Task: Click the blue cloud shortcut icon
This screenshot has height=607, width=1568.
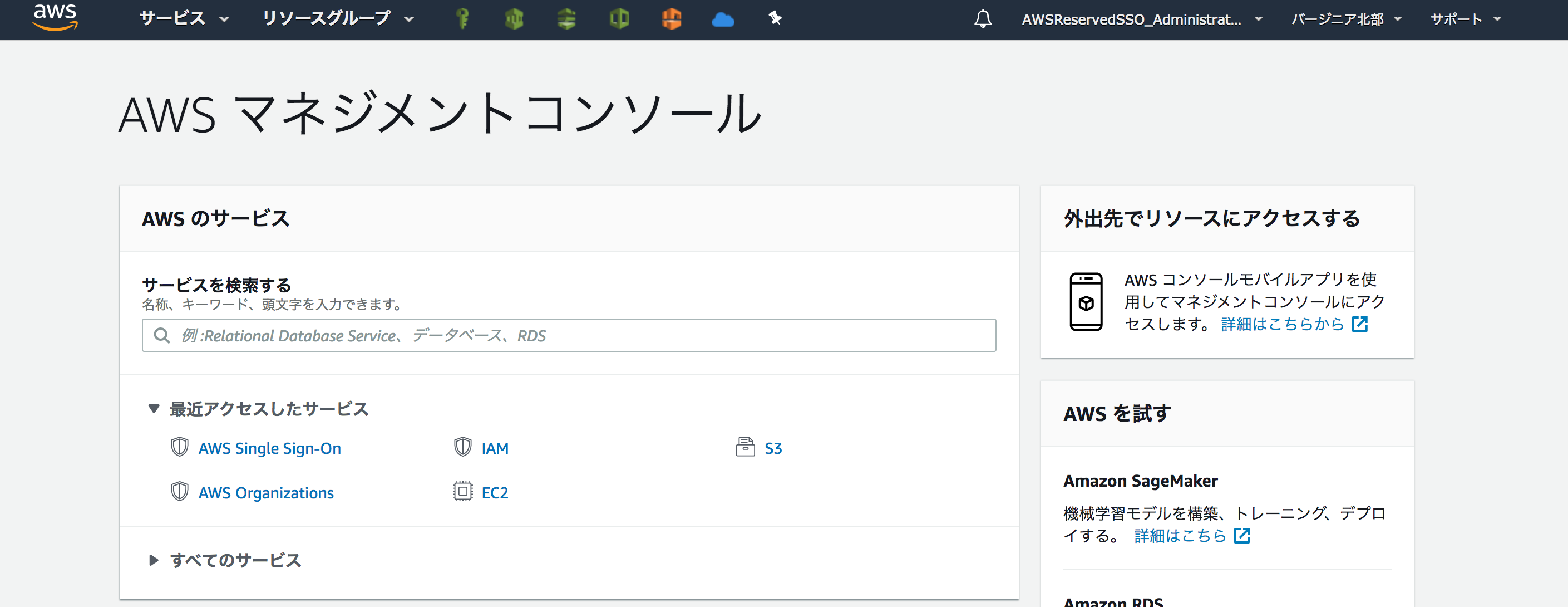Action: 723,19
